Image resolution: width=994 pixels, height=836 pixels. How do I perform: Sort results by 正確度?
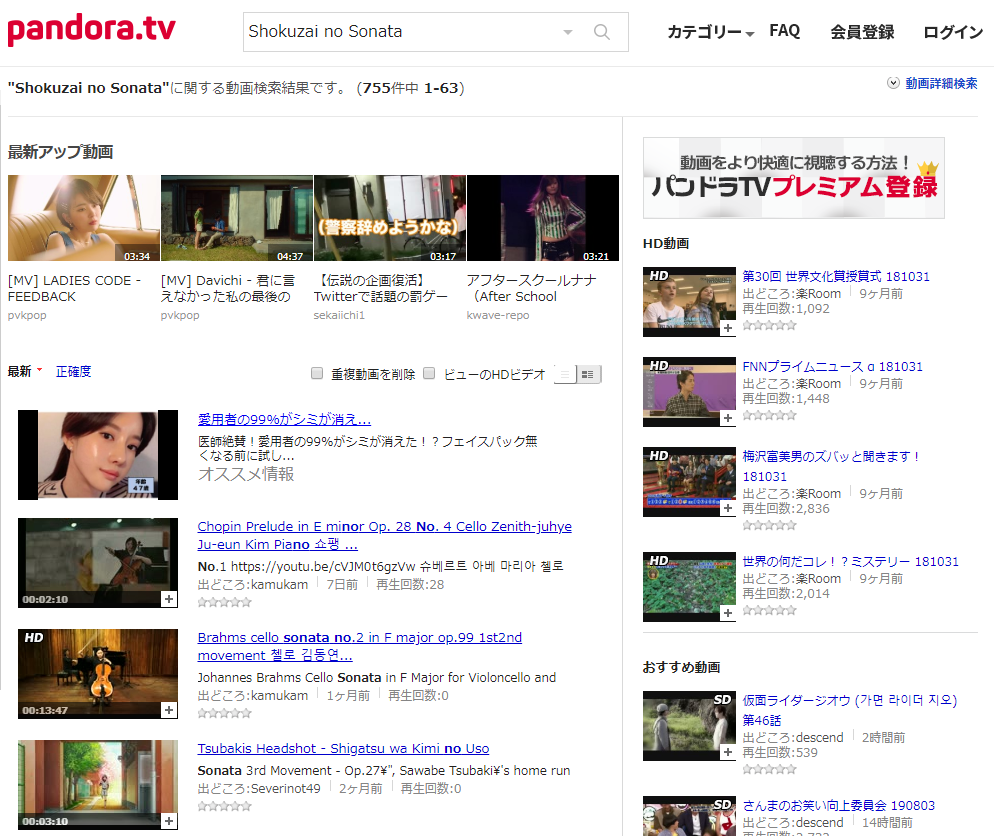pyautogui.click(x=74, y=371)
